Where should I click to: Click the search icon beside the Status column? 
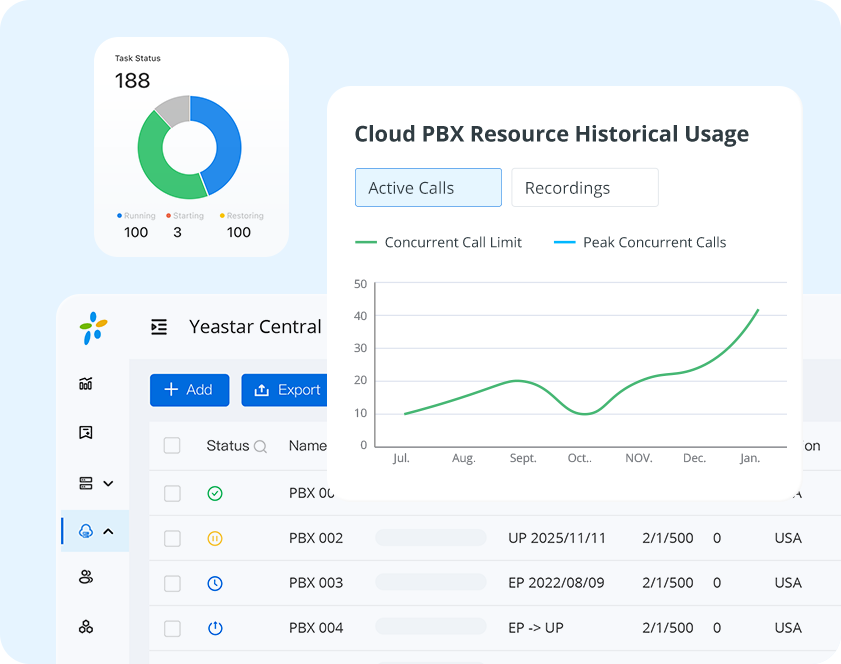click(260, 447)
